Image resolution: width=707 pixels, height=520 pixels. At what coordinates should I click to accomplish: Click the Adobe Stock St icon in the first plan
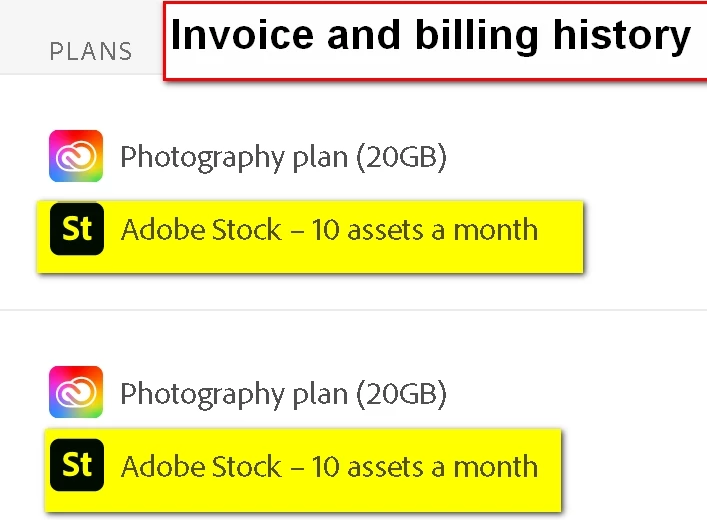tap(76, 230)
